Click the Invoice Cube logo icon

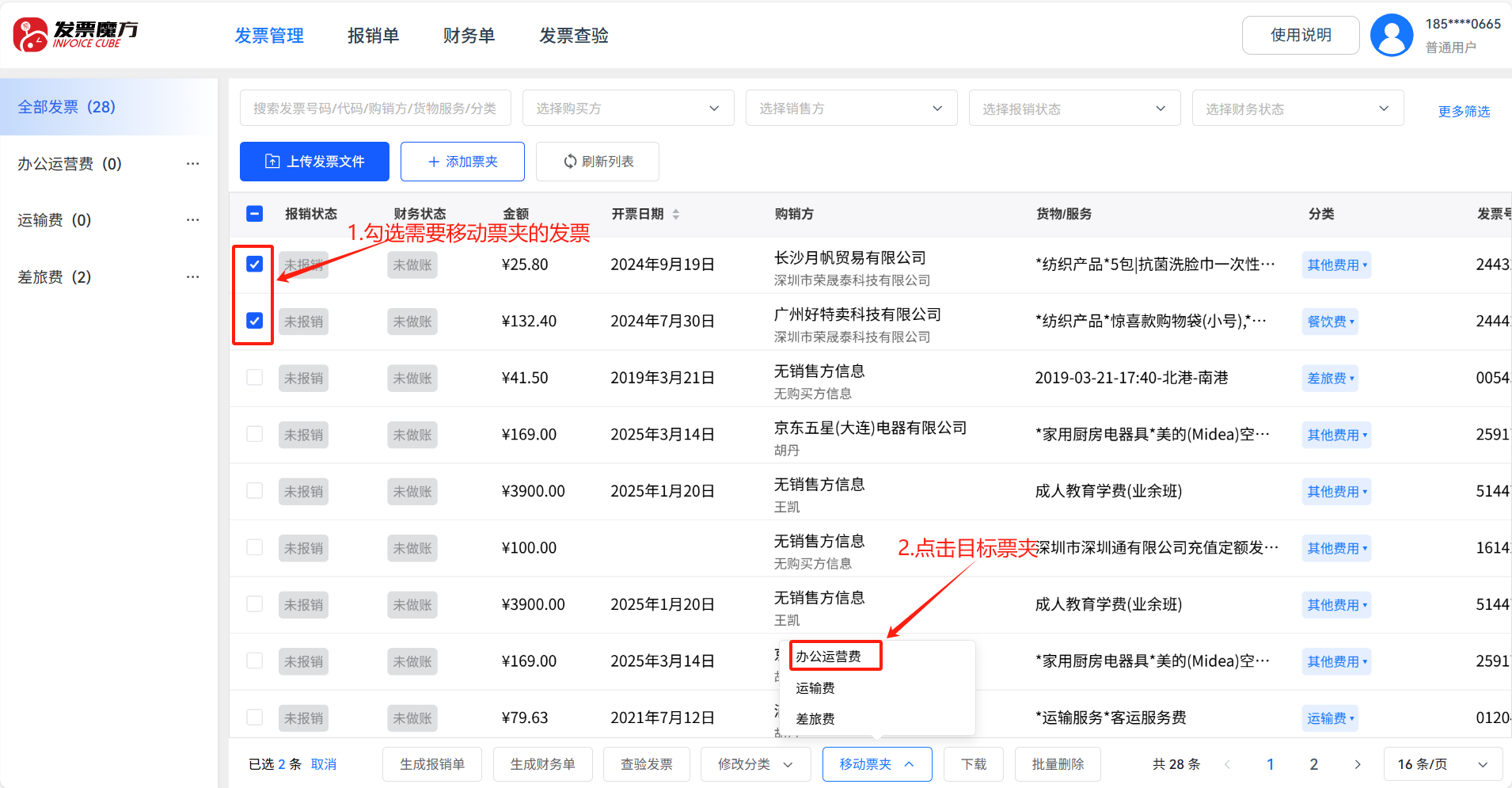point(30,35)
